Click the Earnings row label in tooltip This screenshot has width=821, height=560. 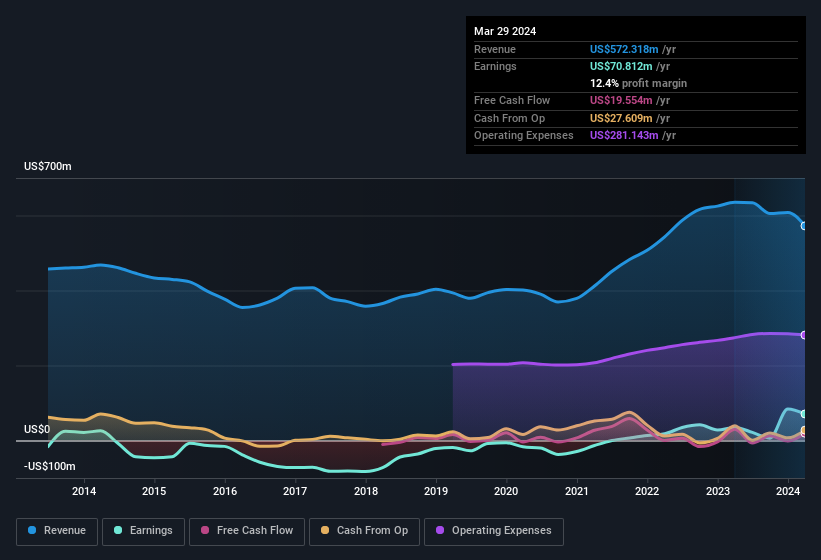pos(495,66)
